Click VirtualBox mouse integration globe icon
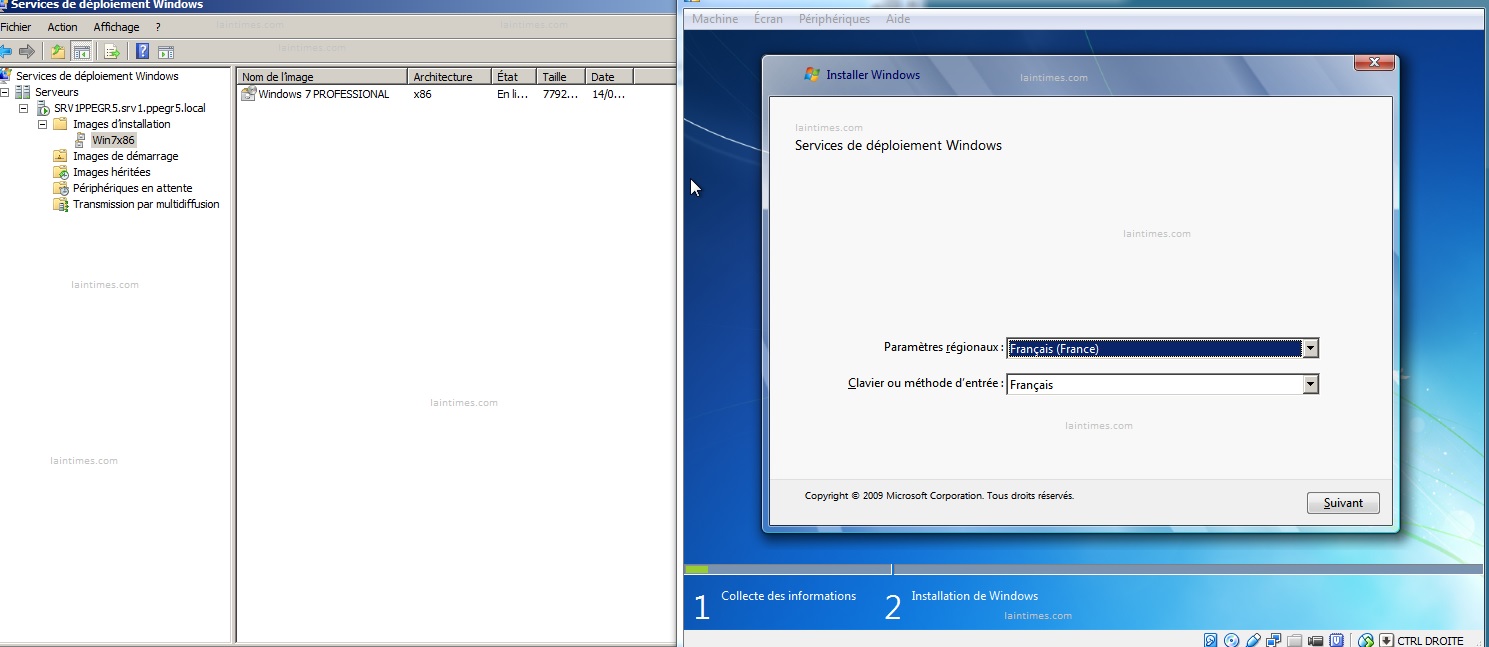Viewport: 1489px width, 647px height. (x=1366, y=640)
